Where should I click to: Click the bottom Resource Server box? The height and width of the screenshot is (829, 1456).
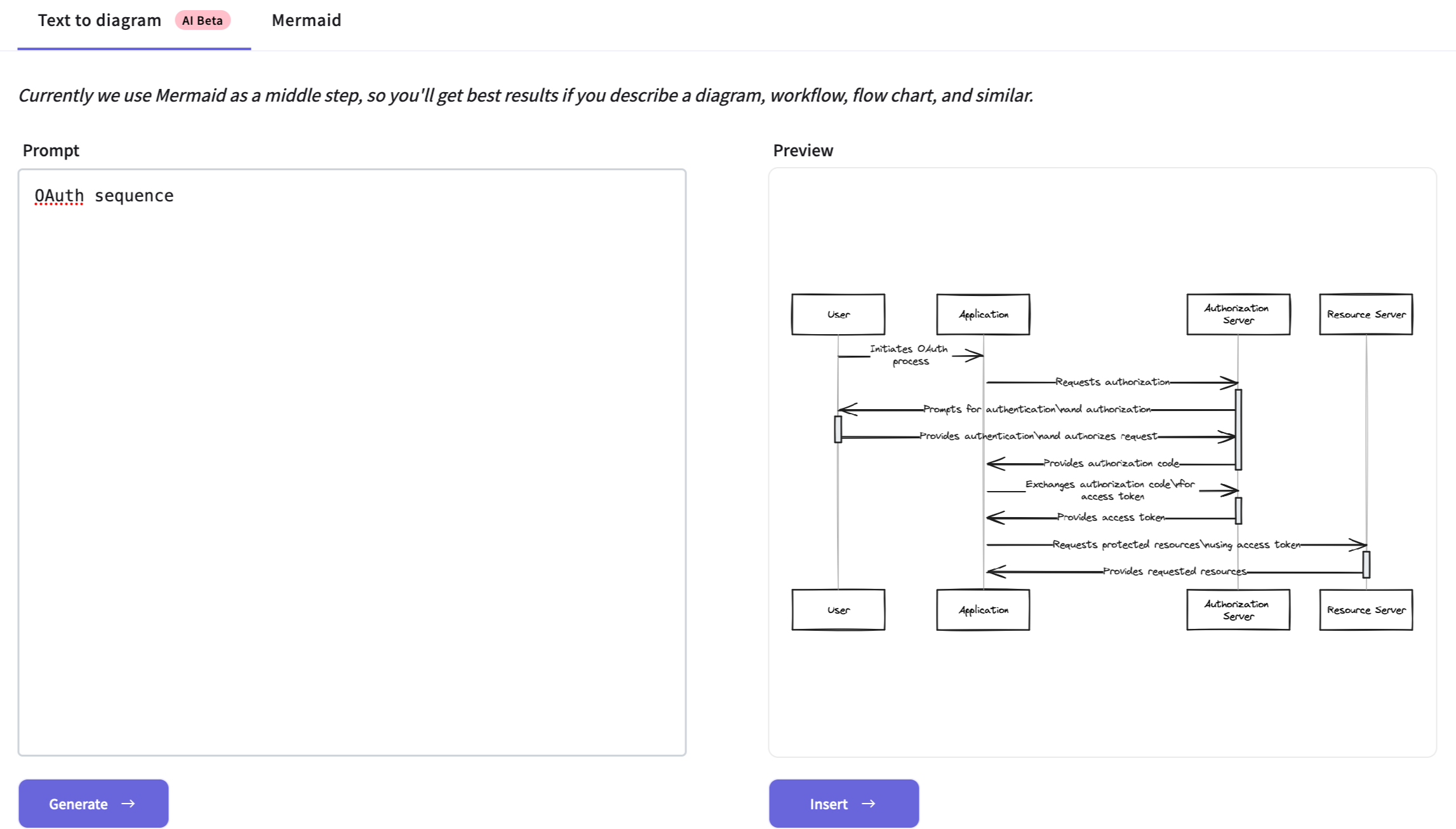point(1366,610)
